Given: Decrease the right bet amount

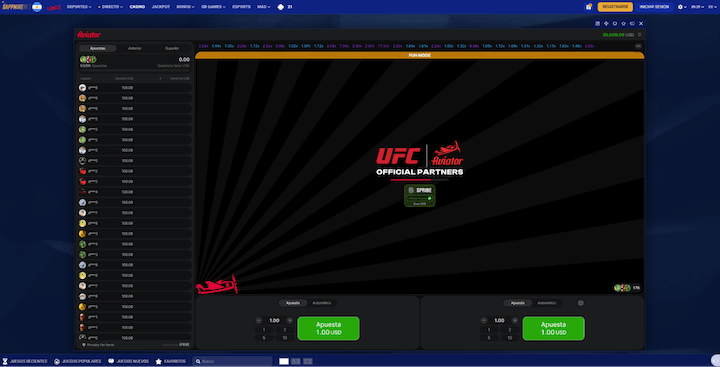Looking at the screenshot, I should pos(484,320).
